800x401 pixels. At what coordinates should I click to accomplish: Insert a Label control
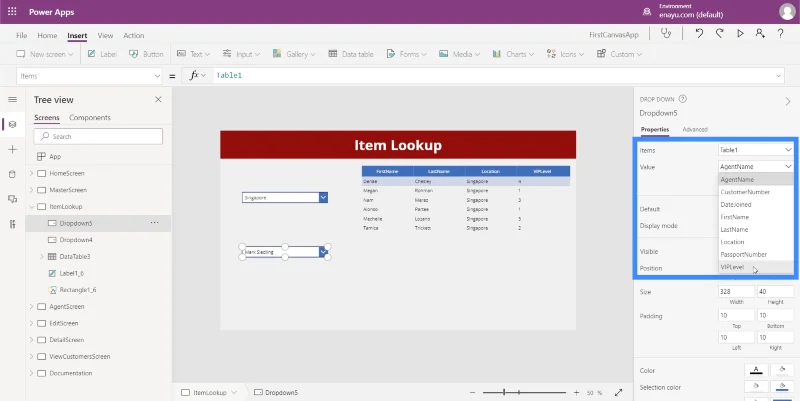[x=102, y=54]
